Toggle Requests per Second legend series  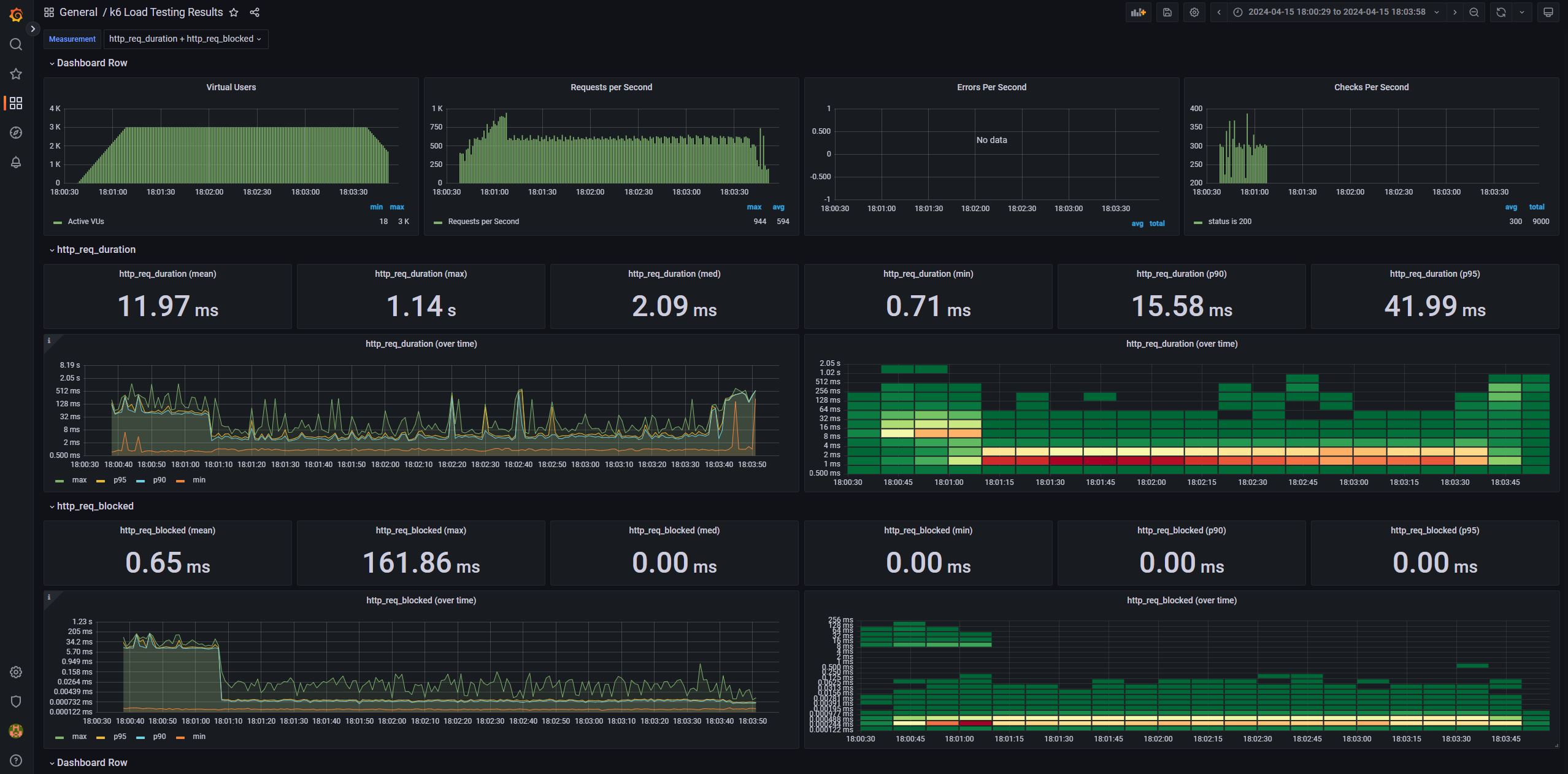(483, 222)
